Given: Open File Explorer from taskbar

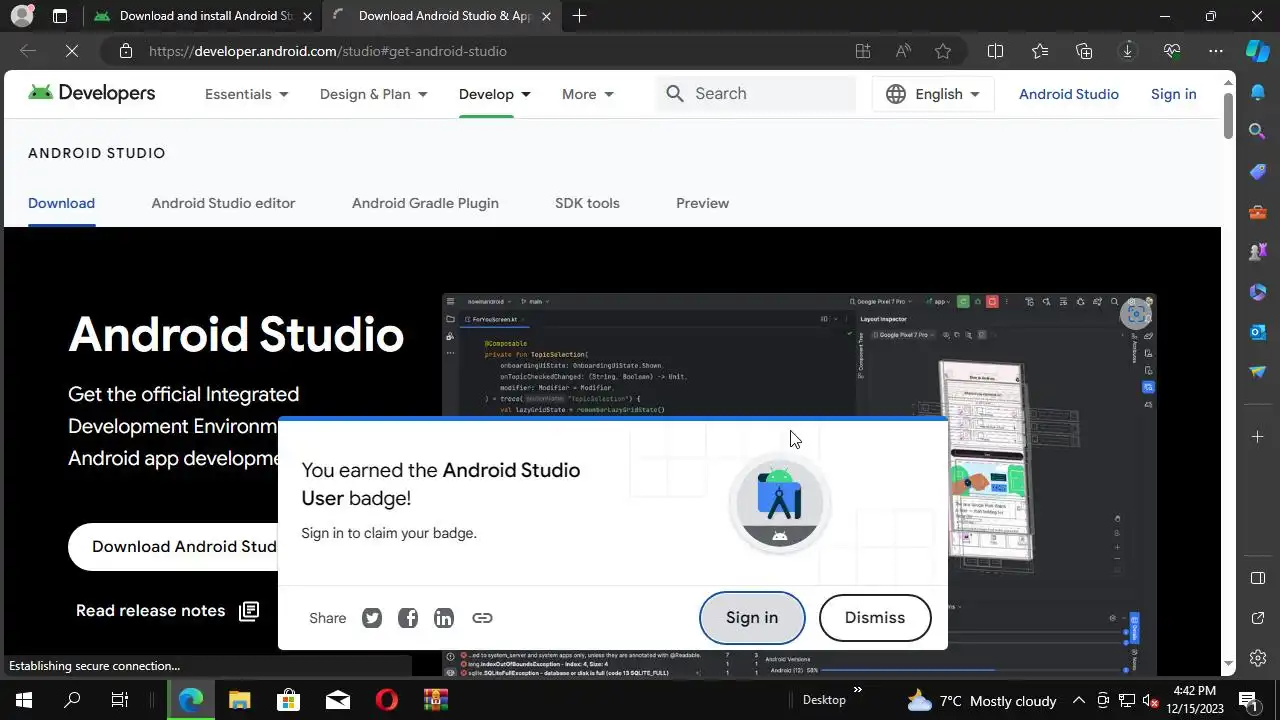Looking at the screenshot, I should 240,700.
